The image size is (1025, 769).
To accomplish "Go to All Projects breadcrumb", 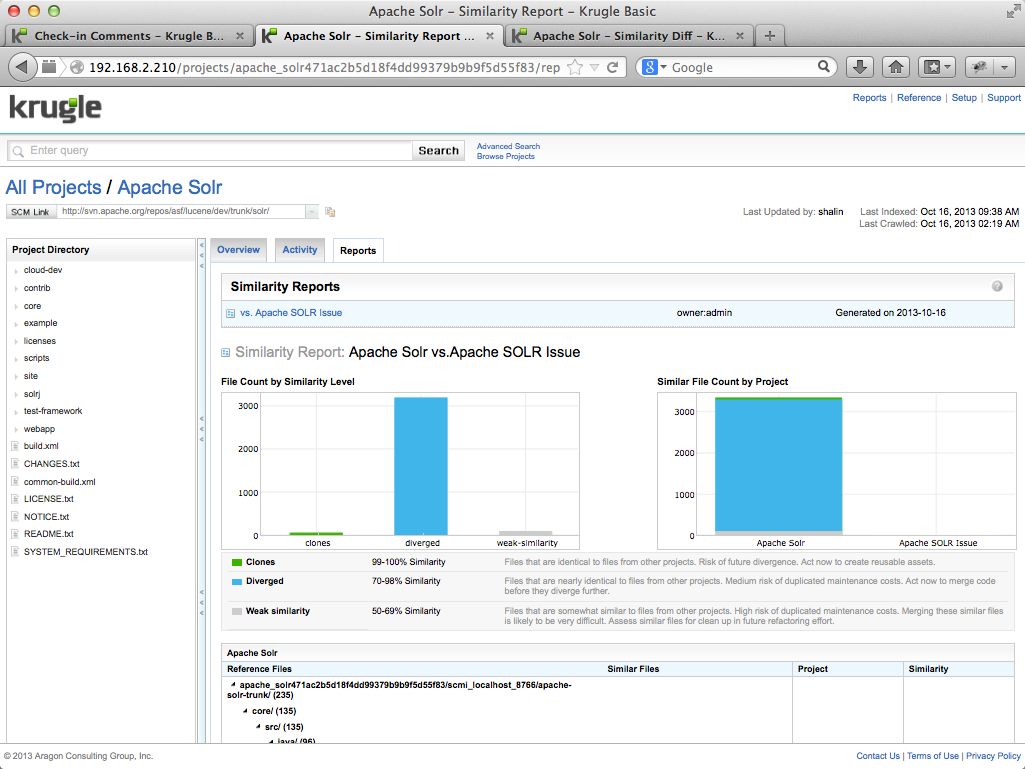I will click(54, 188).
